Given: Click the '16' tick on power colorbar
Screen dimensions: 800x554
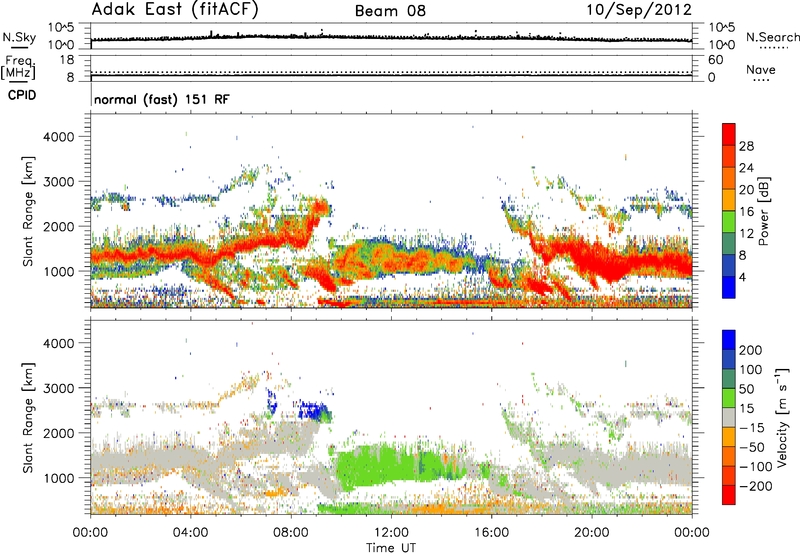Looking at the screenshot, I should pyautogui.click(x=746, y=212).
